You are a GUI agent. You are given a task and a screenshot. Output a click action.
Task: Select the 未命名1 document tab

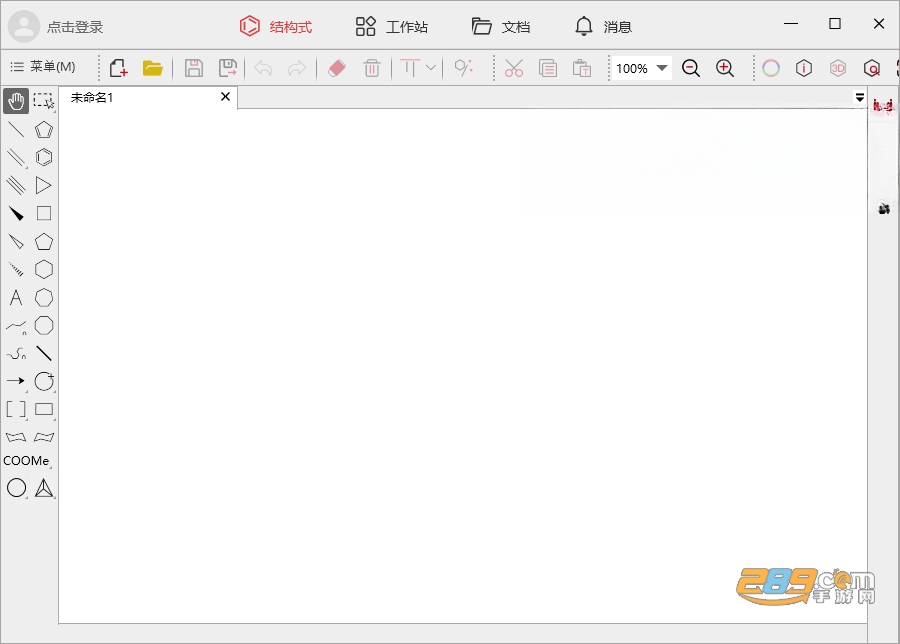(x=148, y=98)
